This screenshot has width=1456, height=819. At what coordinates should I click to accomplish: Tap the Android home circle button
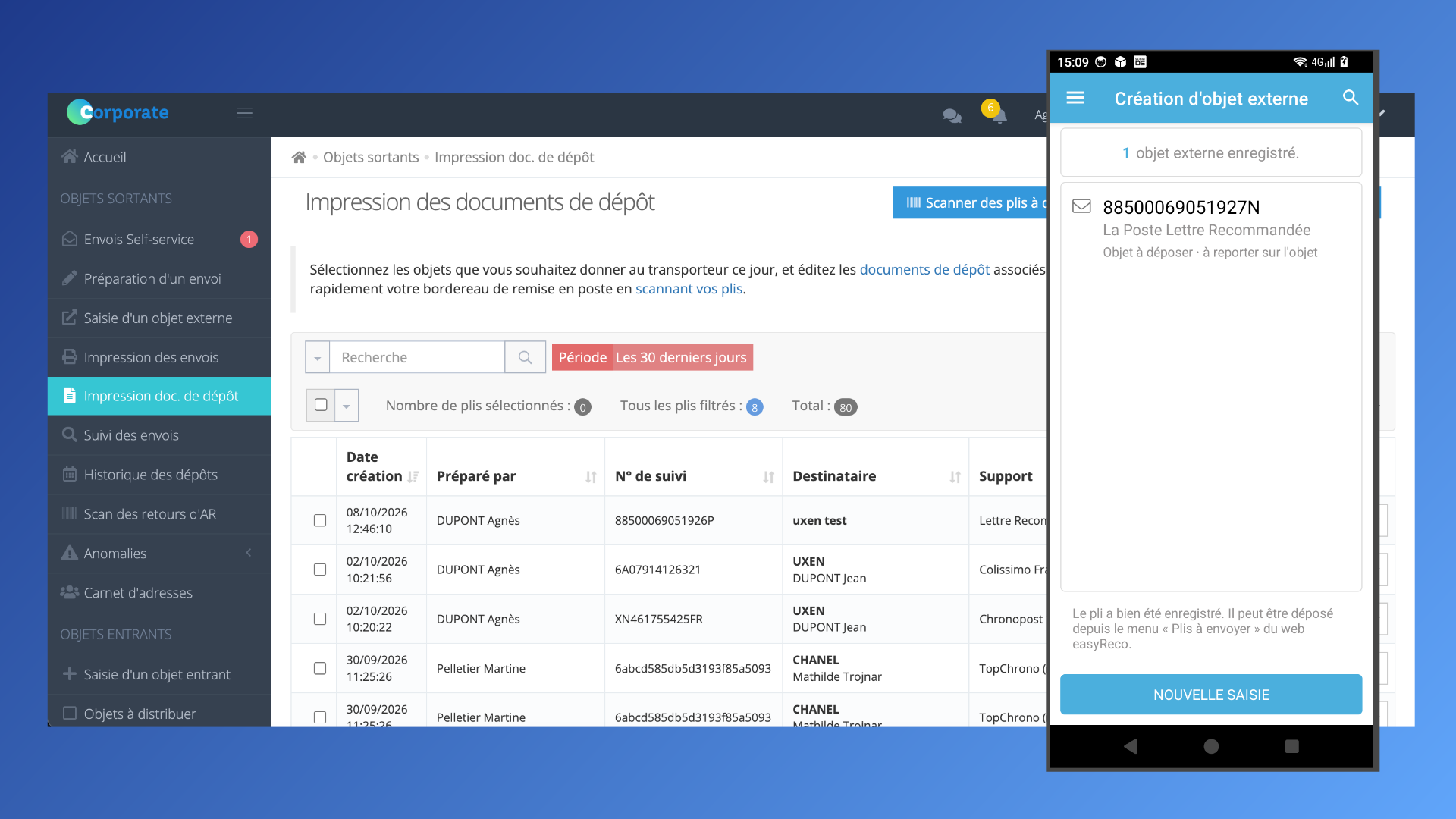coord(1211,746)
